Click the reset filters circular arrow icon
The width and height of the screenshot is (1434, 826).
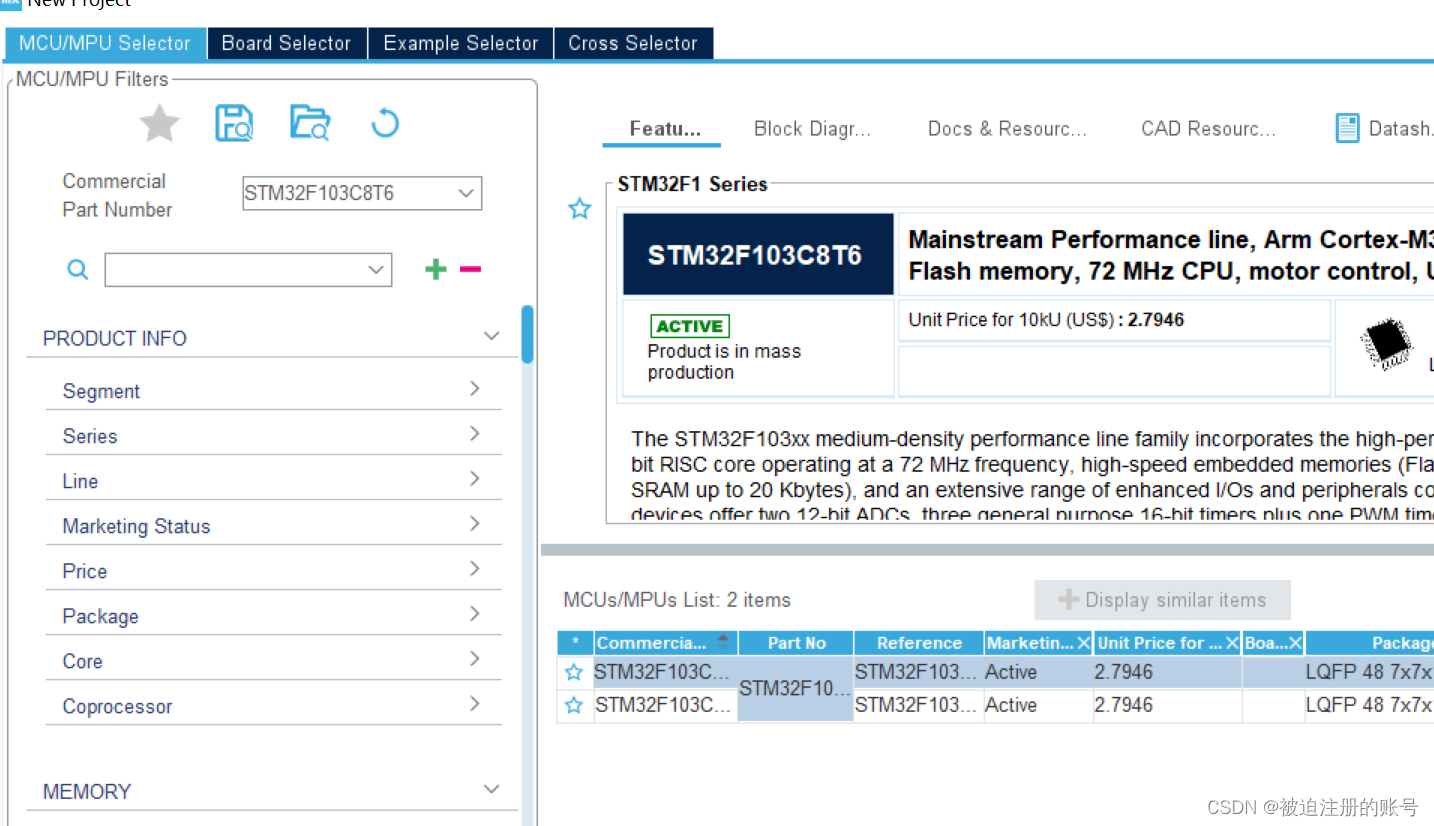[x=385, y=123]
